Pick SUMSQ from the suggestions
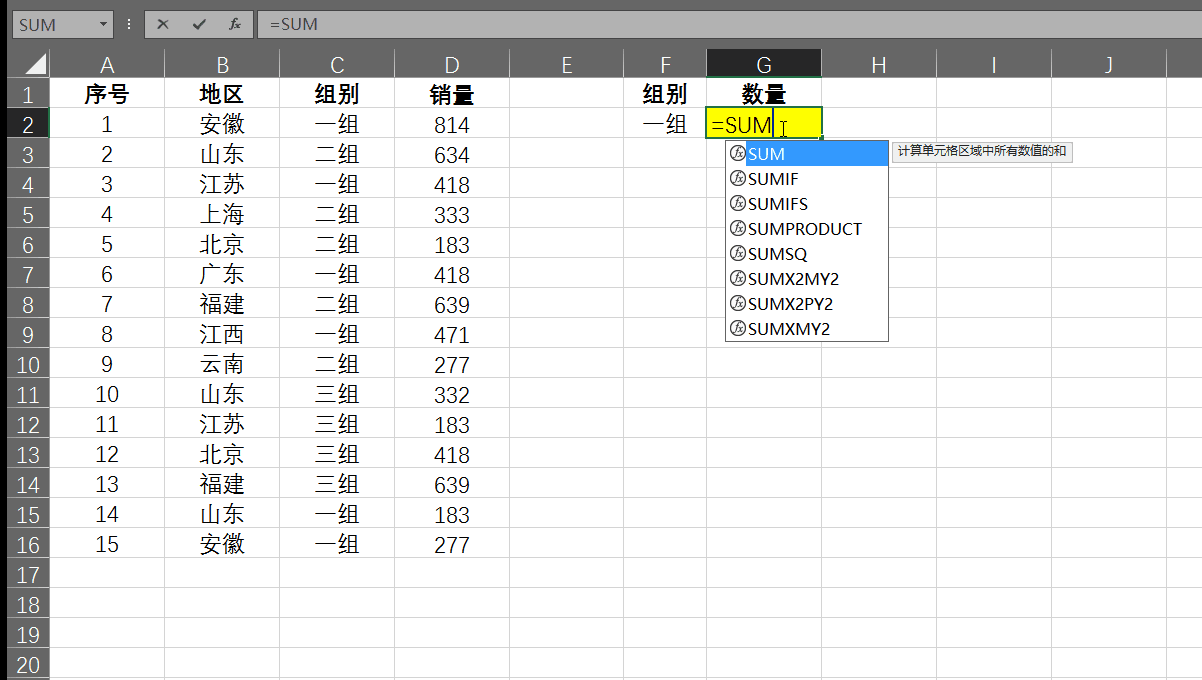This screenshot has height=680, width=1202. (x=807, y=254)
